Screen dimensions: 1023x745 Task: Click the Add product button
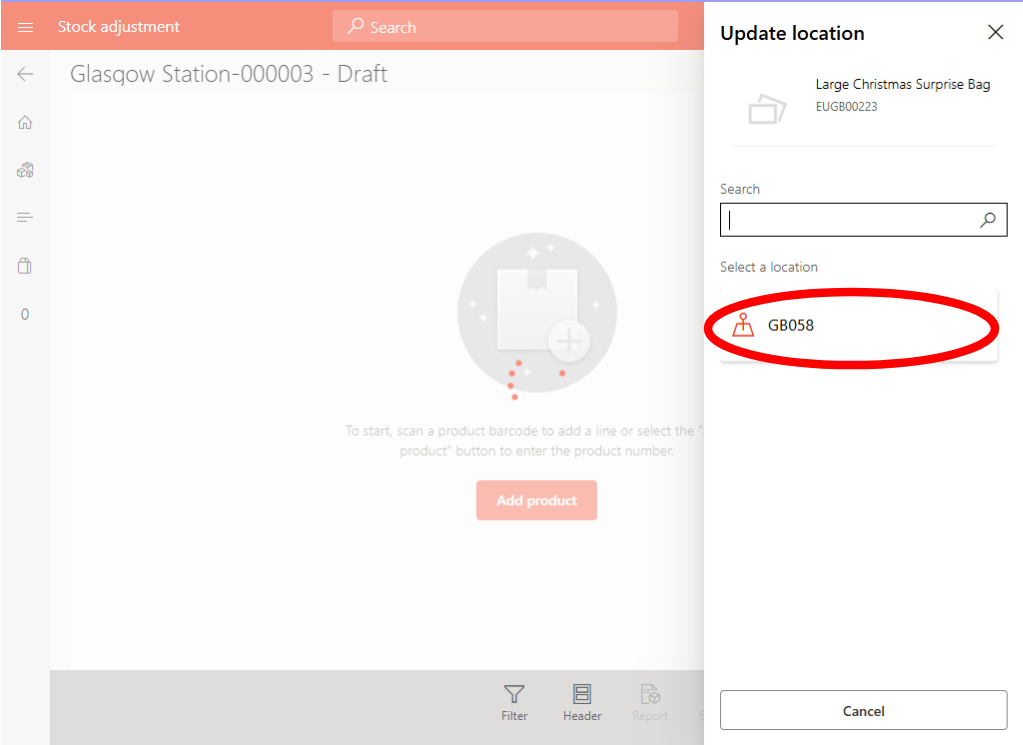click(536, 500)
